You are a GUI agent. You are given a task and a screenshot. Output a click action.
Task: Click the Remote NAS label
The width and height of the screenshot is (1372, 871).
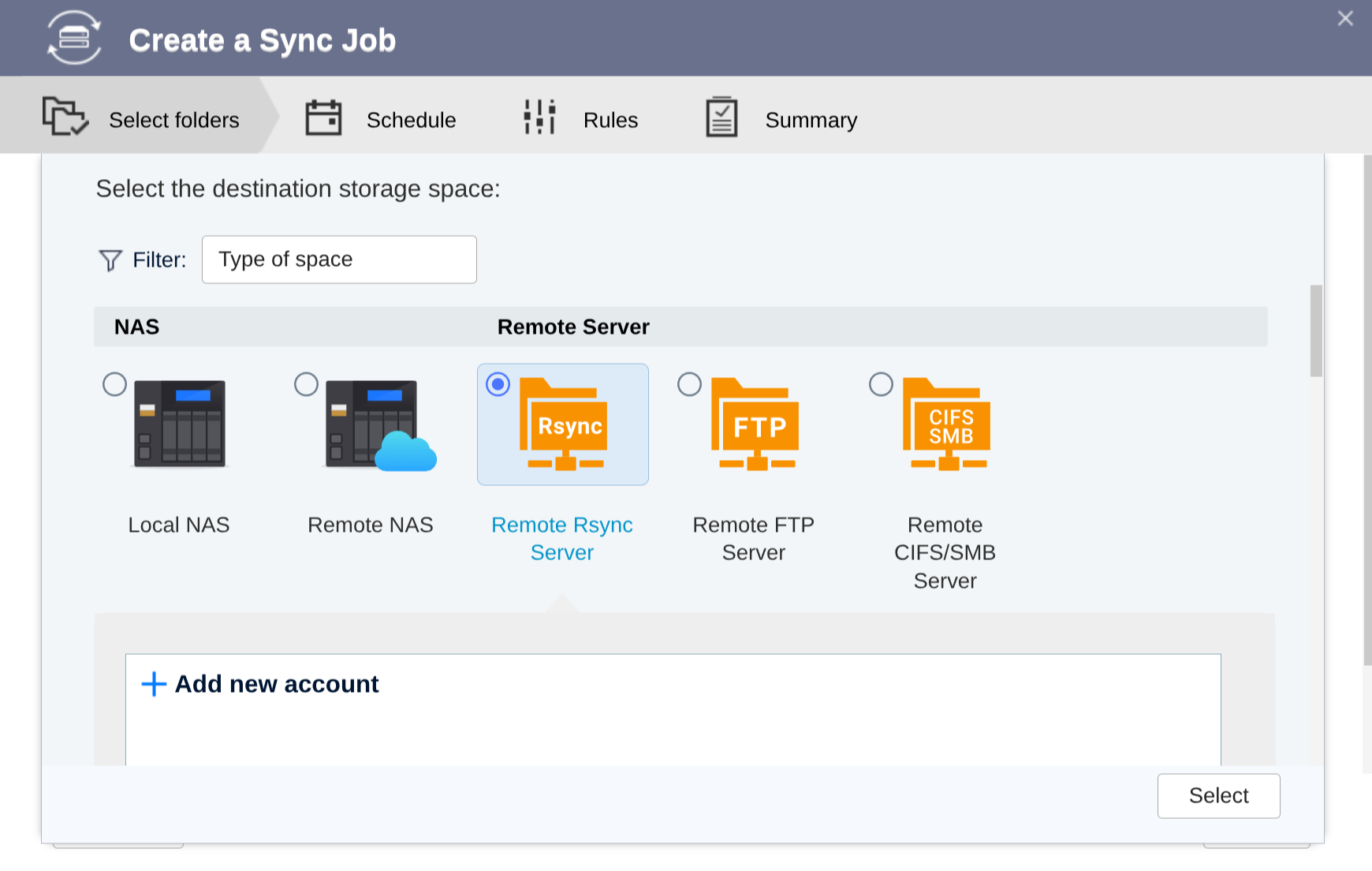[x=371, y=525]
